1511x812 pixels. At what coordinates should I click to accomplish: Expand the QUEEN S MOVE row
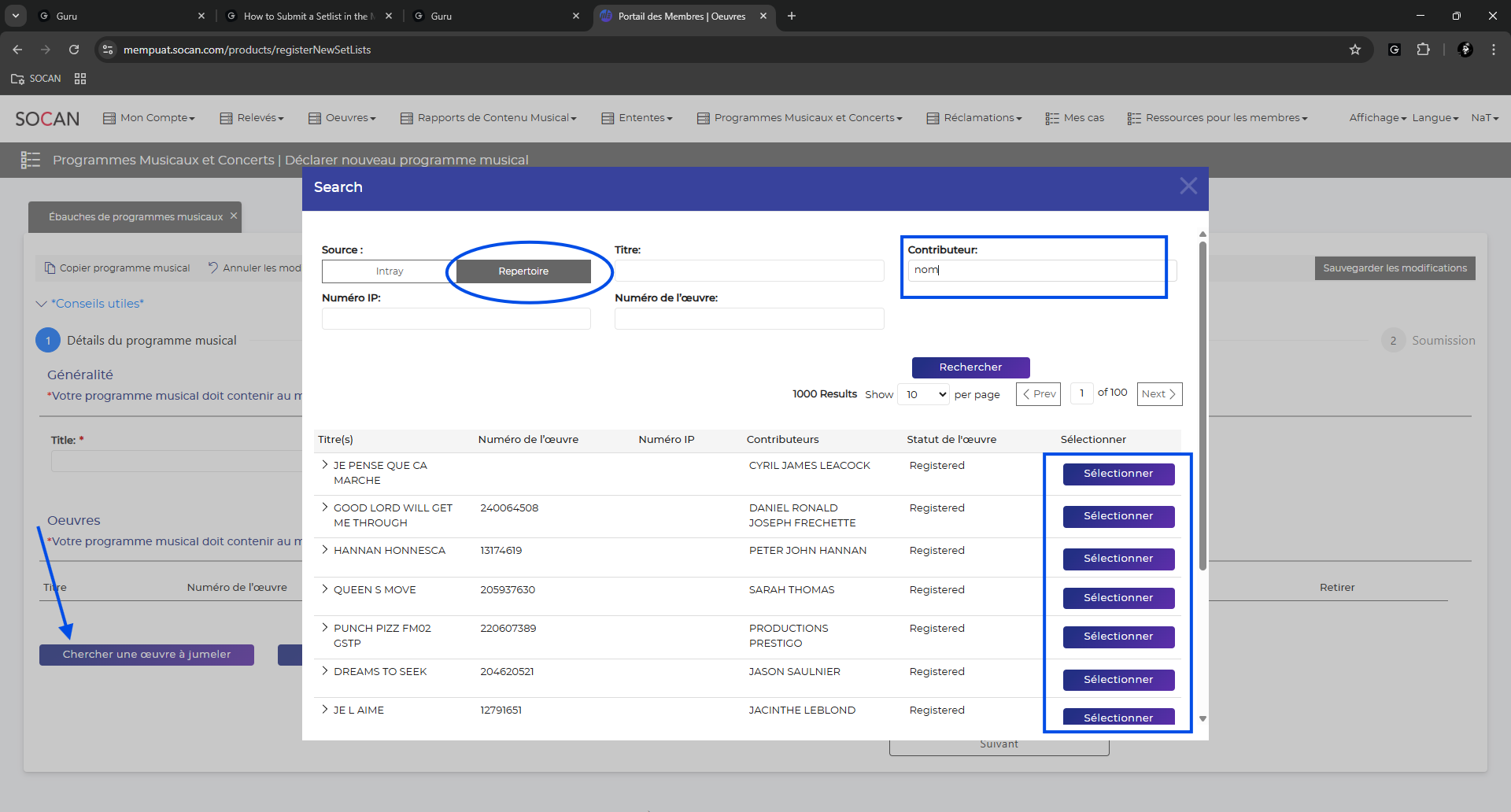click(x=325, y=589)
